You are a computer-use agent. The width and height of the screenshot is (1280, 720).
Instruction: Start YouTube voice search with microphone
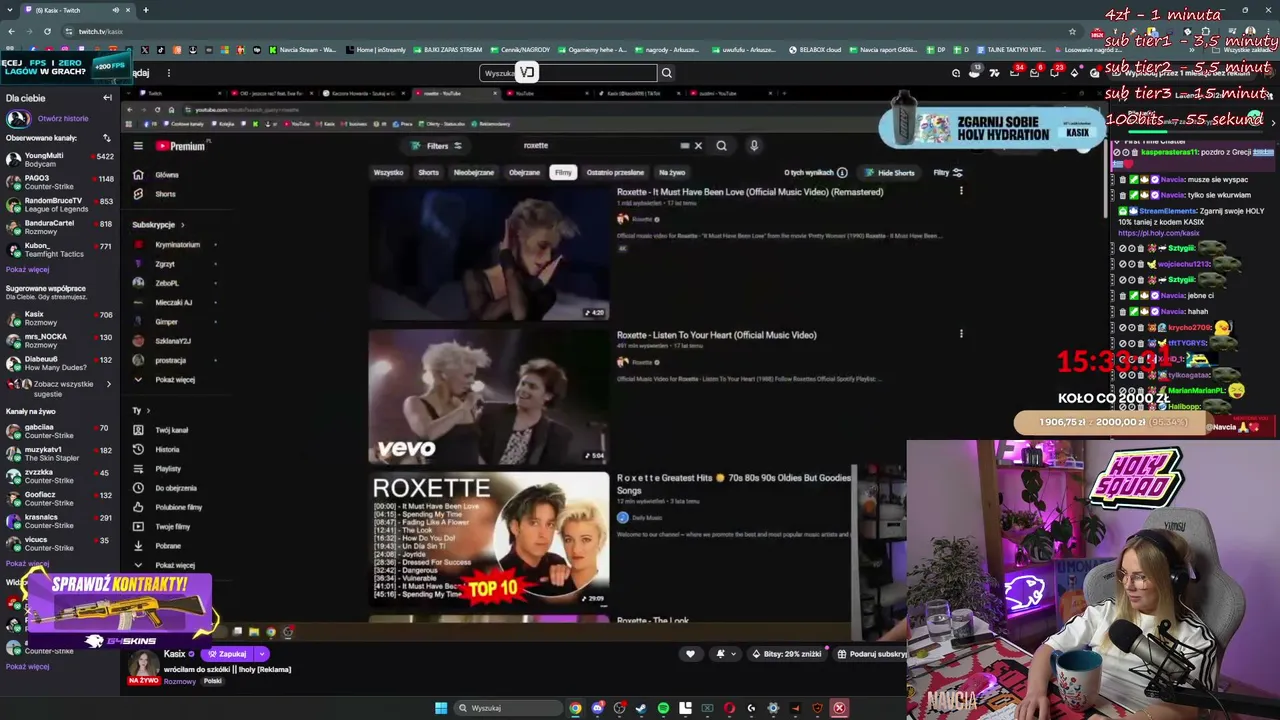pyautogui.click(x=754, y=146)
